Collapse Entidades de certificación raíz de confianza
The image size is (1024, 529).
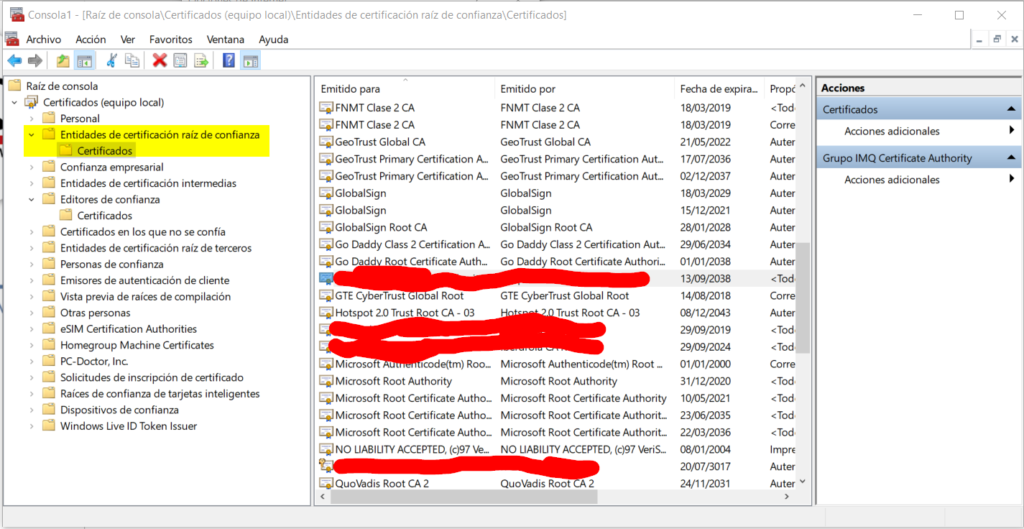[31, 135]
